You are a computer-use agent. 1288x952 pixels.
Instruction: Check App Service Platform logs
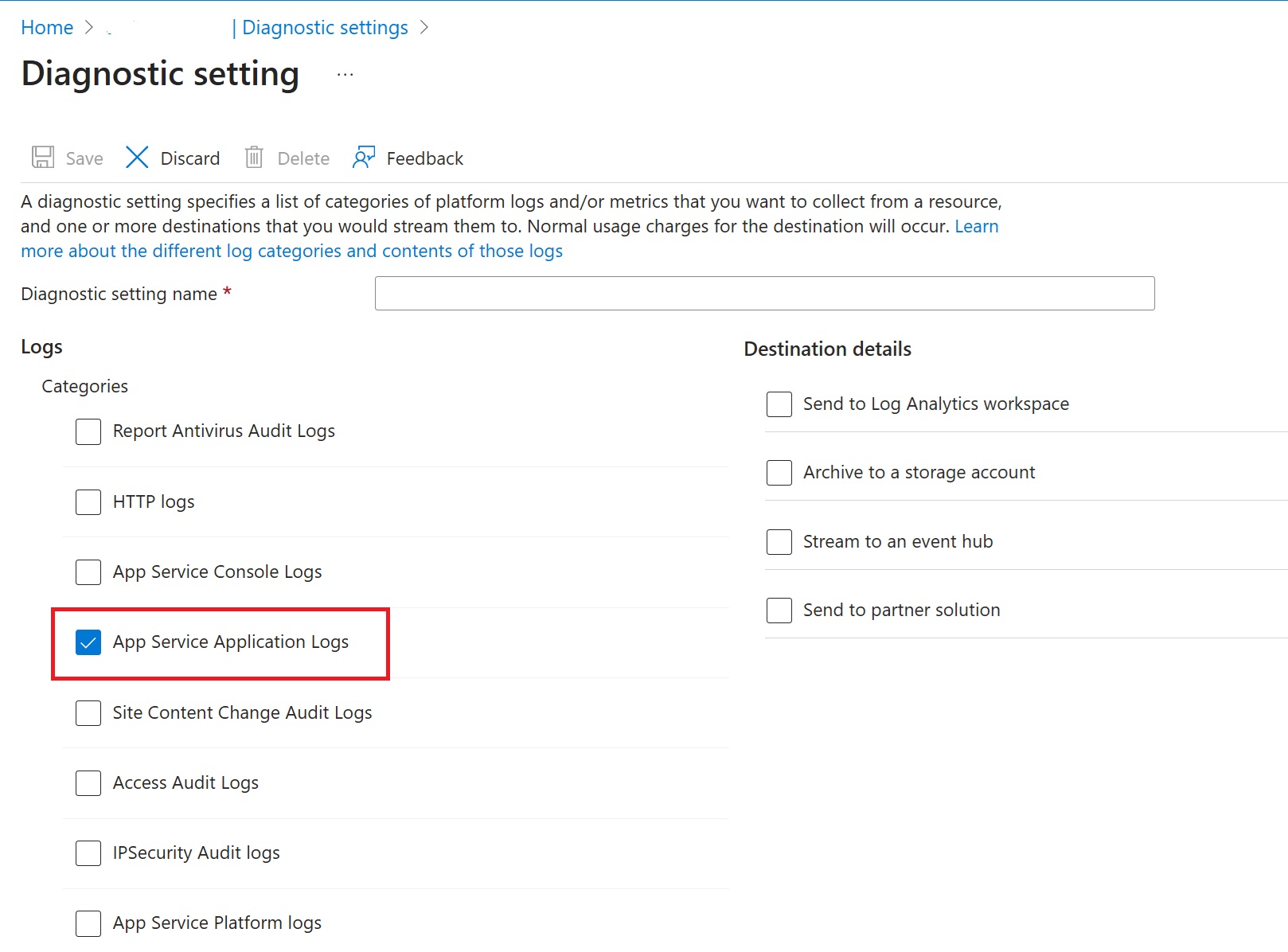coord(88,923)
